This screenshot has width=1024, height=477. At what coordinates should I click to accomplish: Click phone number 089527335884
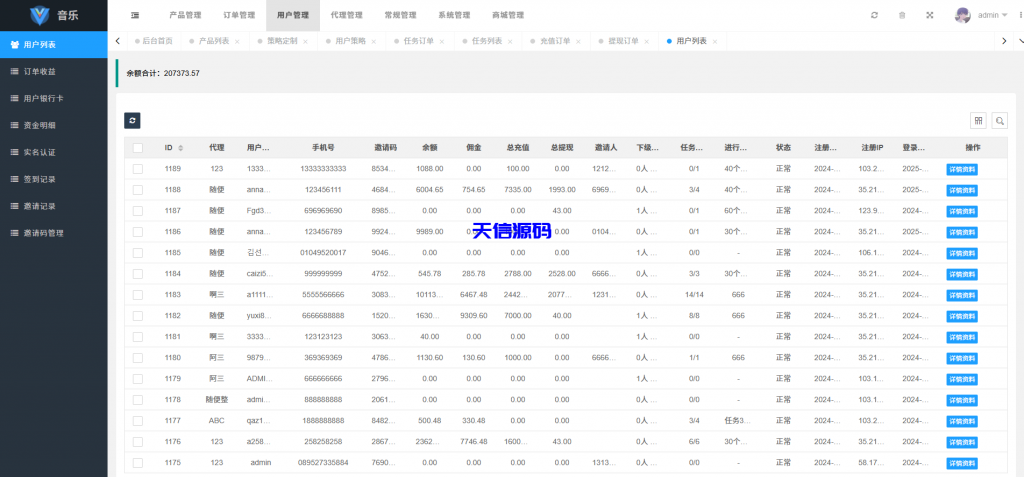[x=323, y=463]
